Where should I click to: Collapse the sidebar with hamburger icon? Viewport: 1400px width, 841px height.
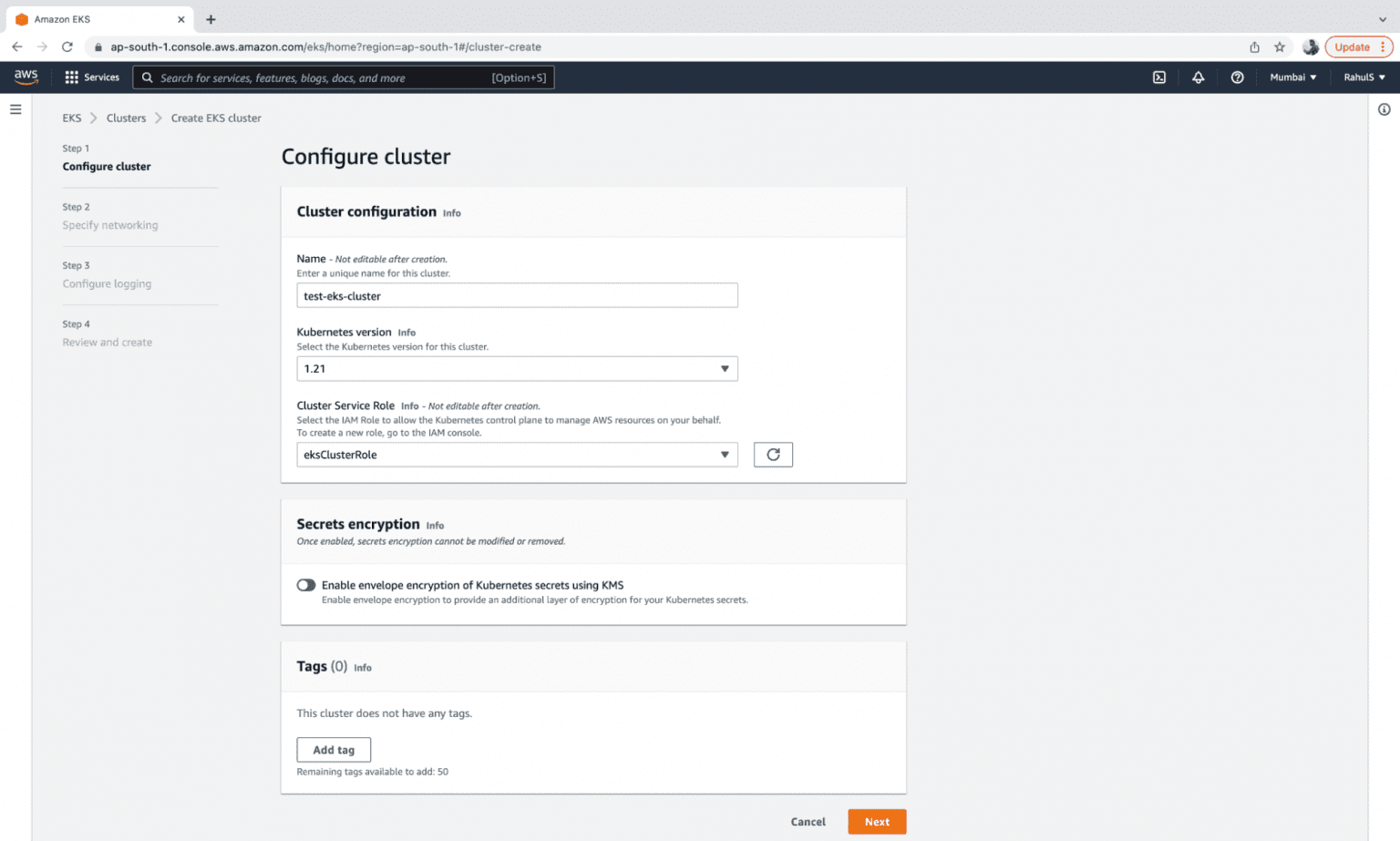click(15, 108)
